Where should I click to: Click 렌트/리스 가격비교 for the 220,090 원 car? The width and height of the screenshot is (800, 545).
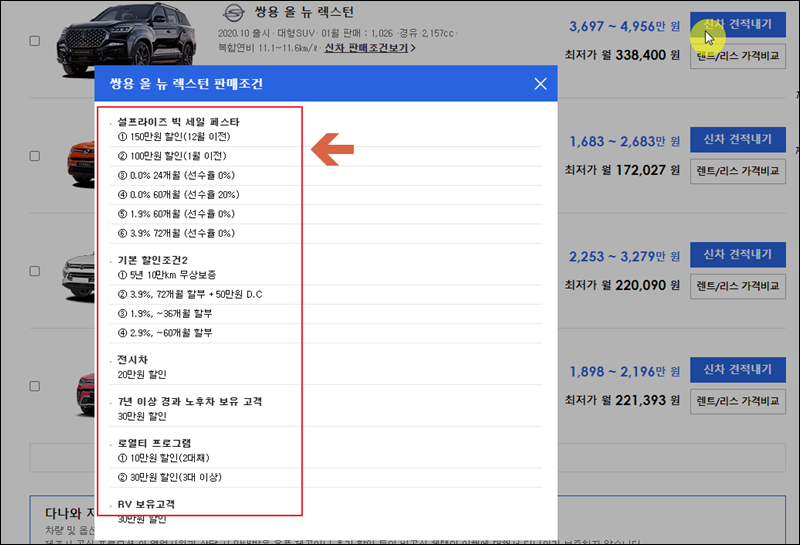(738, 286)
